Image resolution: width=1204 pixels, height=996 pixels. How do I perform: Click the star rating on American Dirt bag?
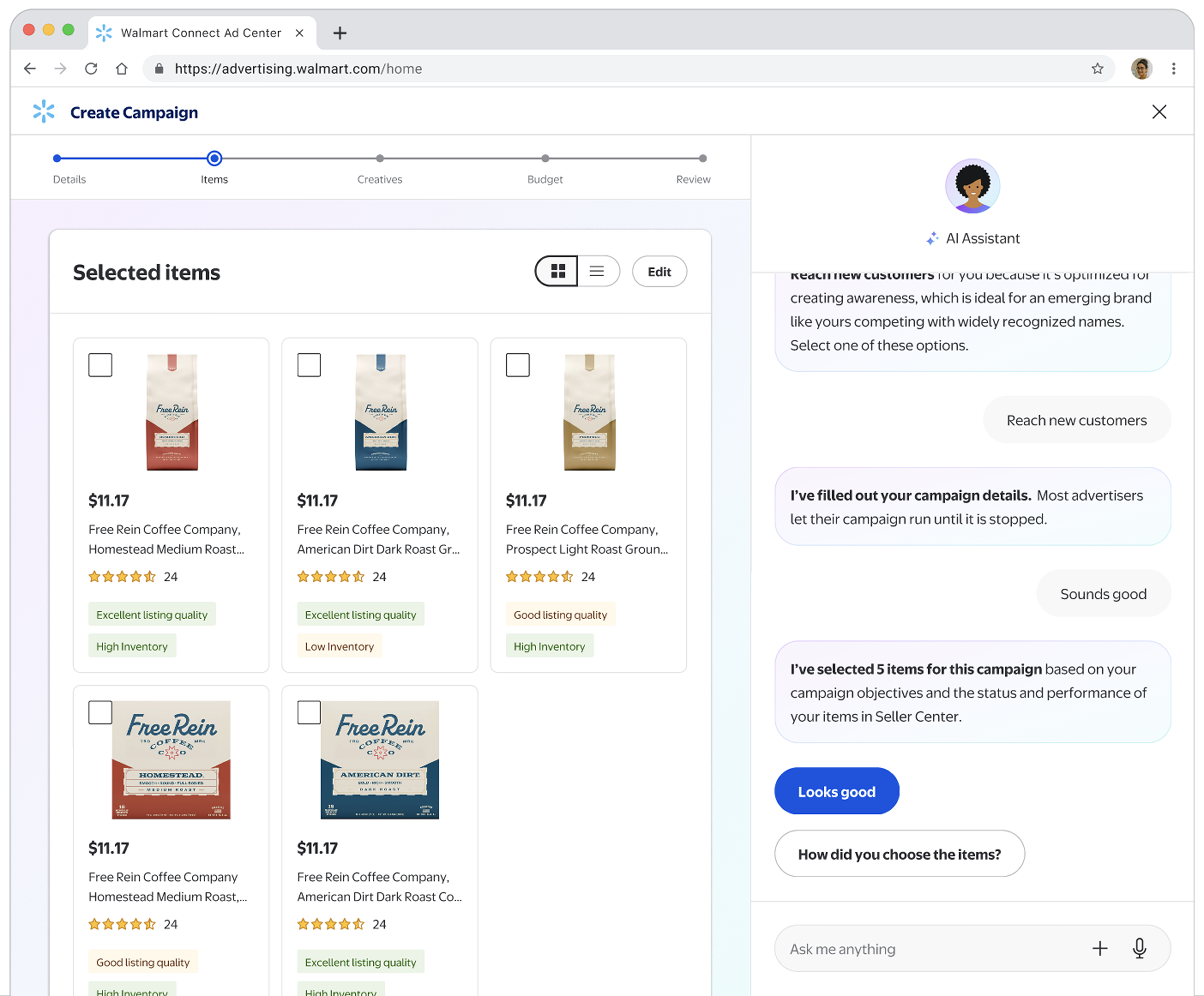click(x=330, y=577)
